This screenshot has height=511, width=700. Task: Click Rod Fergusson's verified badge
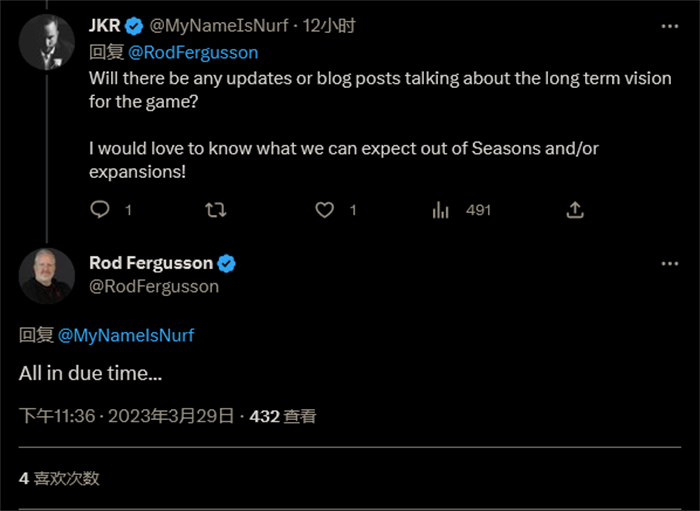227,264
